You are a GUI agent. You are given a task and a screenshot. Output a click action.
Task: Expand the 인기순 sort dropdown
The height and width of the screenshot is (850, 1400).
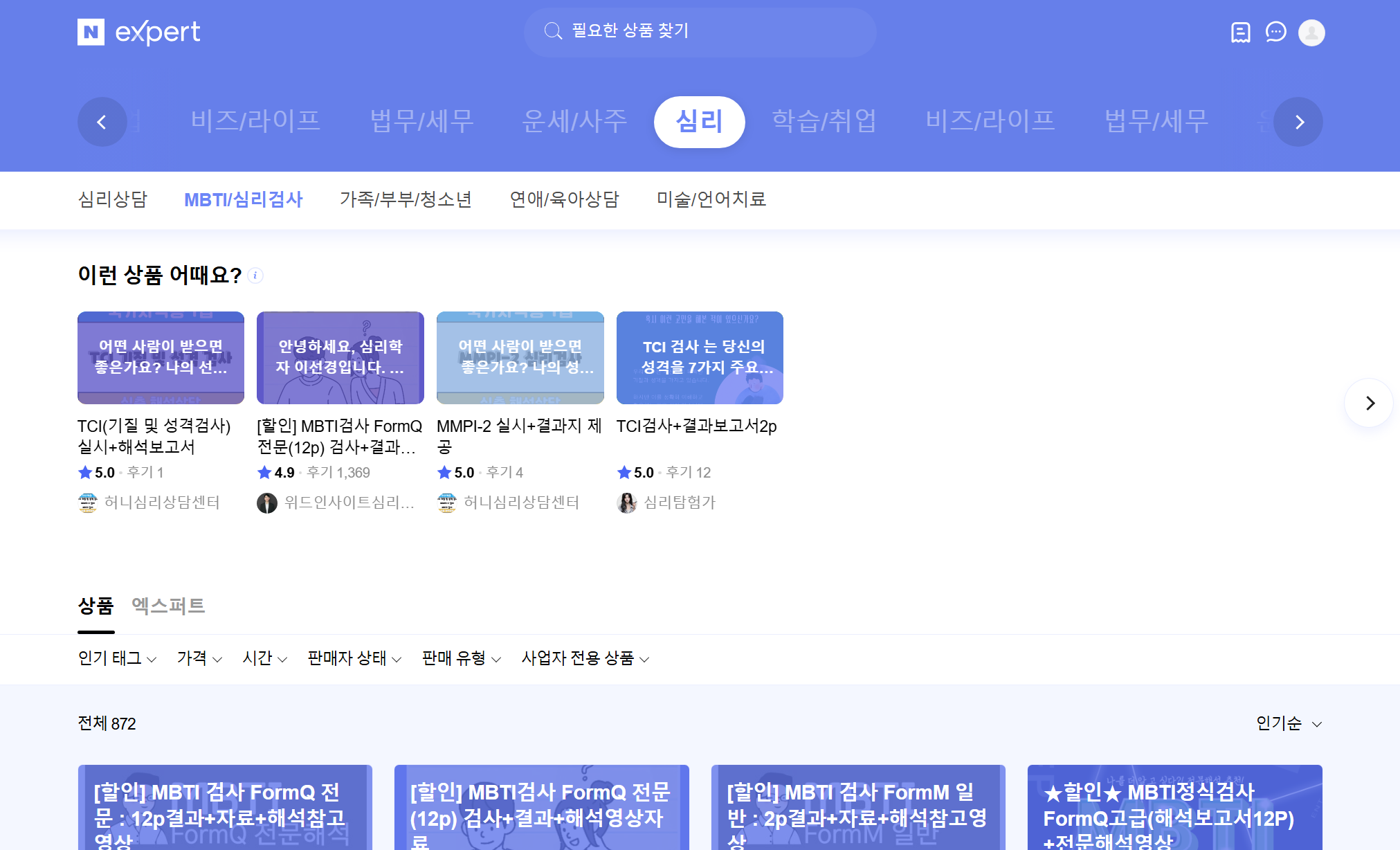coord(1288,723)
